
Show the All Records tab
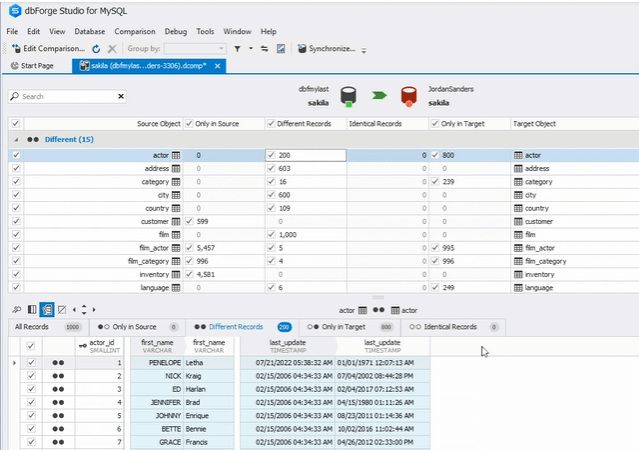pyautogui.click(x=47, y=327)
